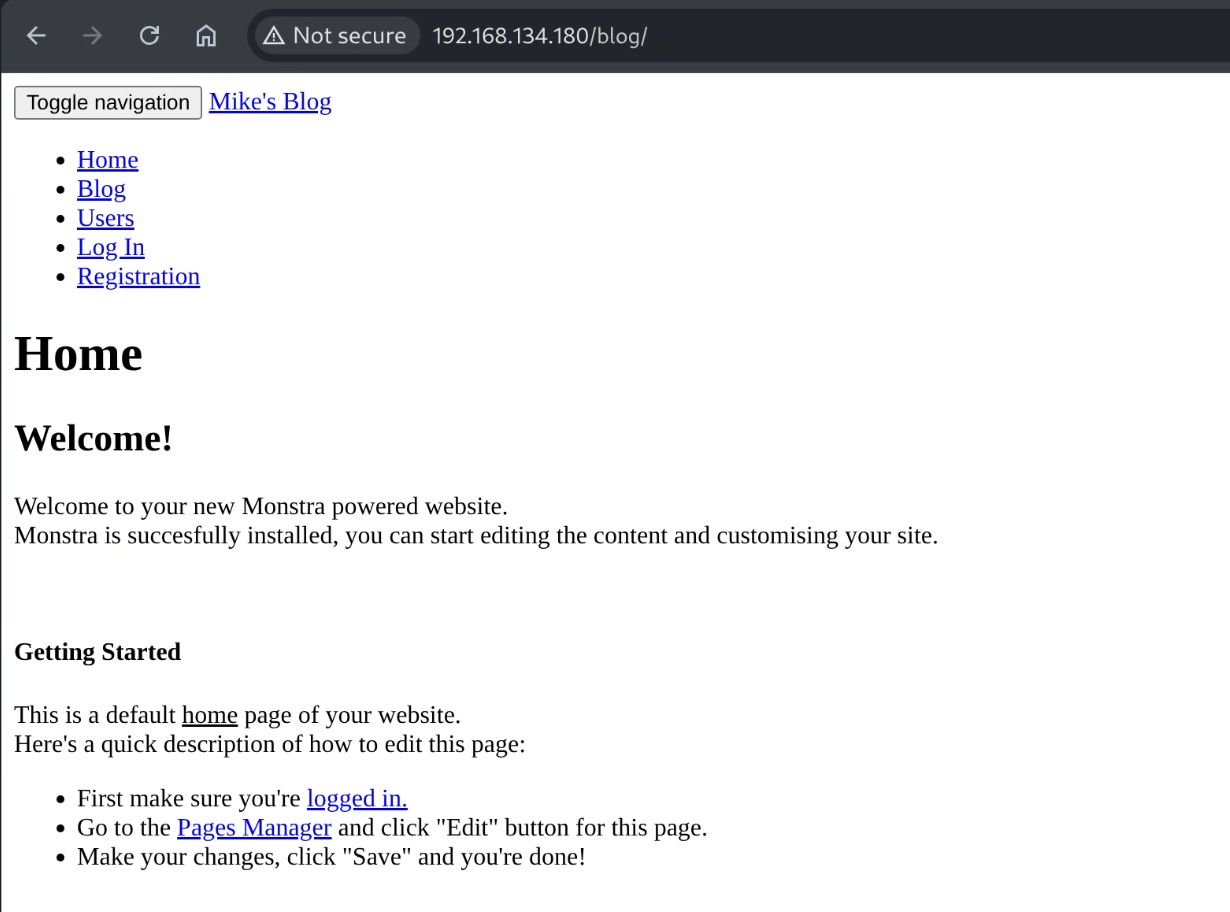The width and height of the screenshot is (1230, 912).
Task: Click the underlined "home" word in paragraph
Action: (x=209, y=715)
